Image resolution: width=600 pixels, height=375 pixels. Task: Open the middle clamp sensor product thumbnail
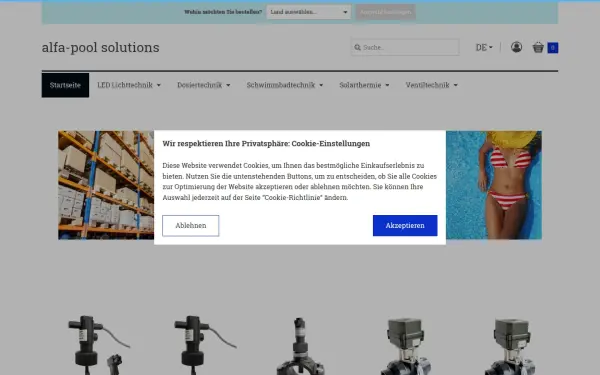(300, 346)
